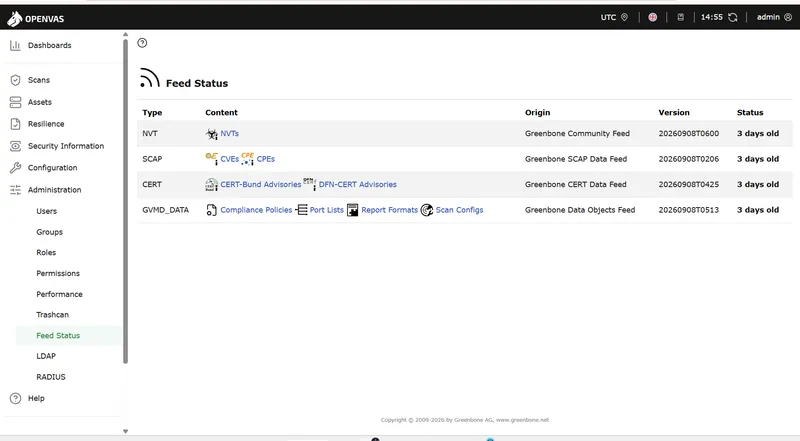Screen dimensions: 800x441
Task: Click the admin user avatar icon
Action: 788,17
